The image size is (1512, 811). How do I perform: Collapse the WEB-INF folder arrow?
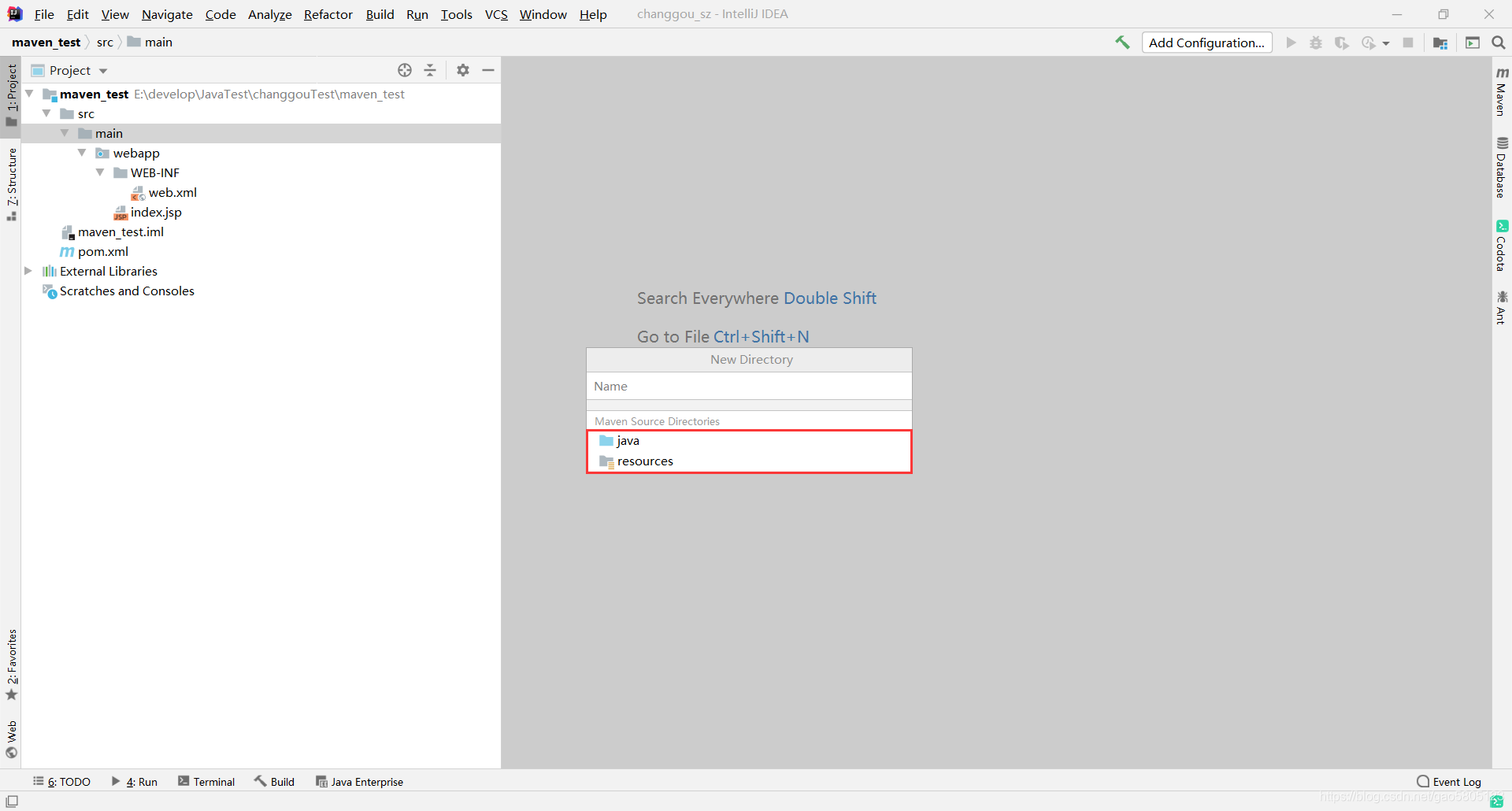[x=100, y=172]
